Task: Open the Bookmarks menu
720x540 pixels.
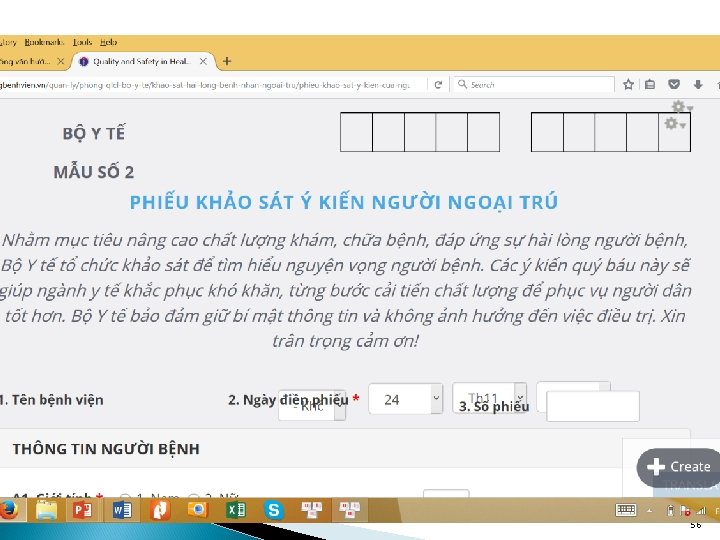Action: pyautogui.click(x=44, y=42)
